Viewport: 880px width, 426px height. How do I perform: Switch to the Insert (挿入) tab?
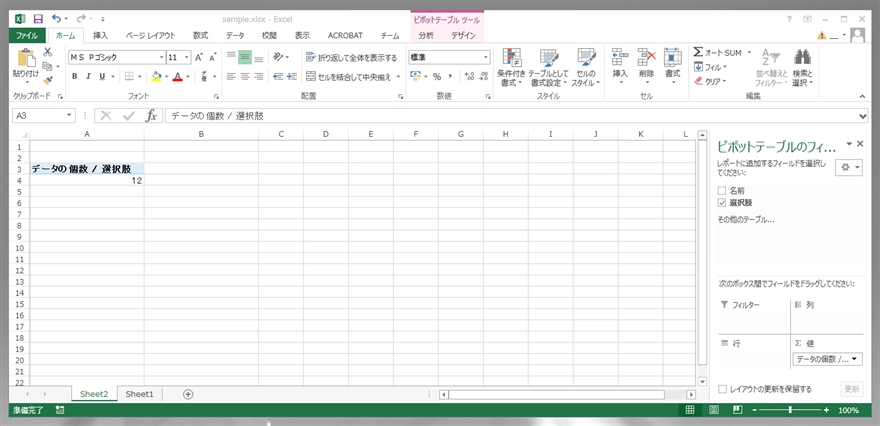100,35
